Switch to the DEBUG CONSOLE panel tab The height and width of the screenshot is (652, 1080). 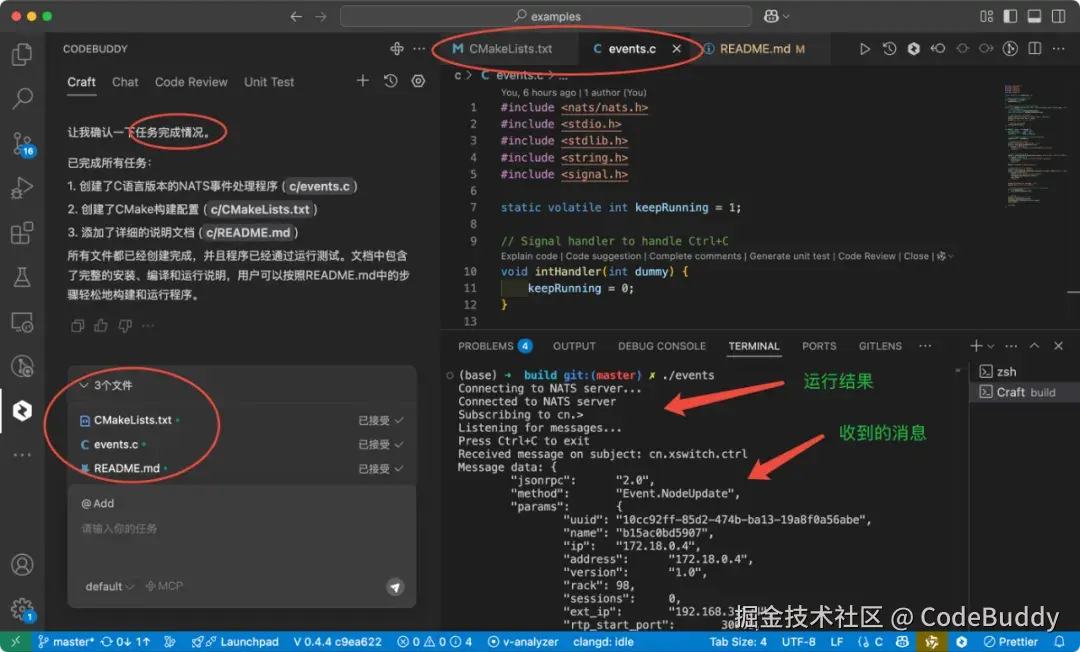[x=662, y=346]
